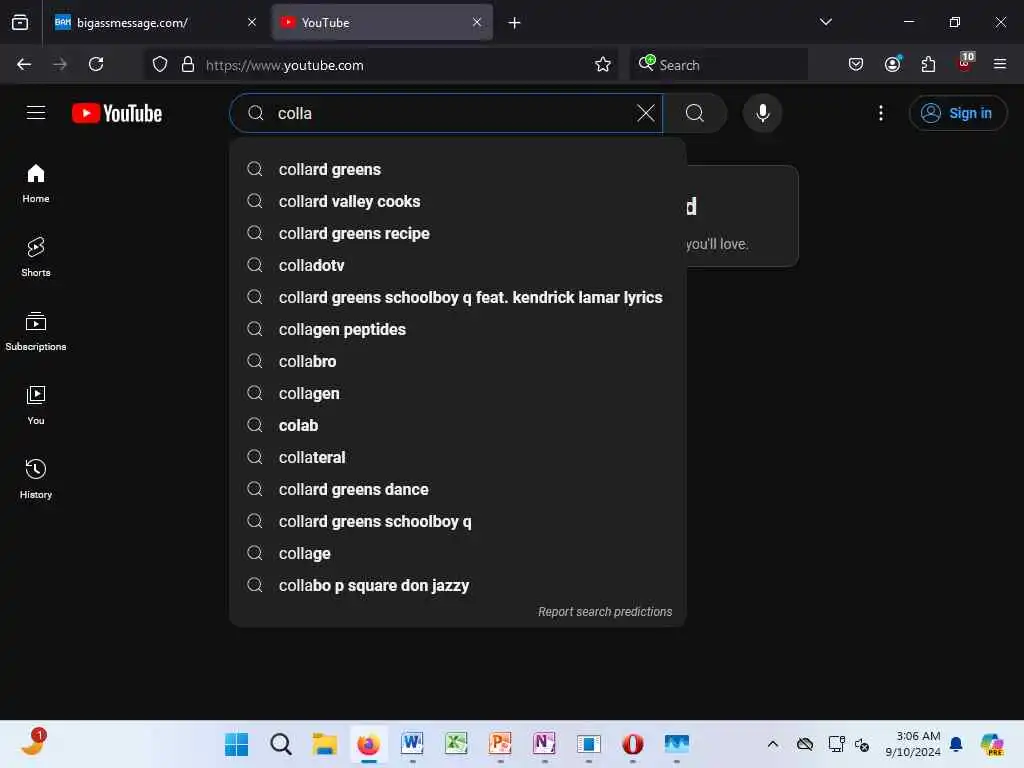Open the YouTube settings three-dot menu
The height and width of the screenshot is (768, 1024).
(880, 113)
